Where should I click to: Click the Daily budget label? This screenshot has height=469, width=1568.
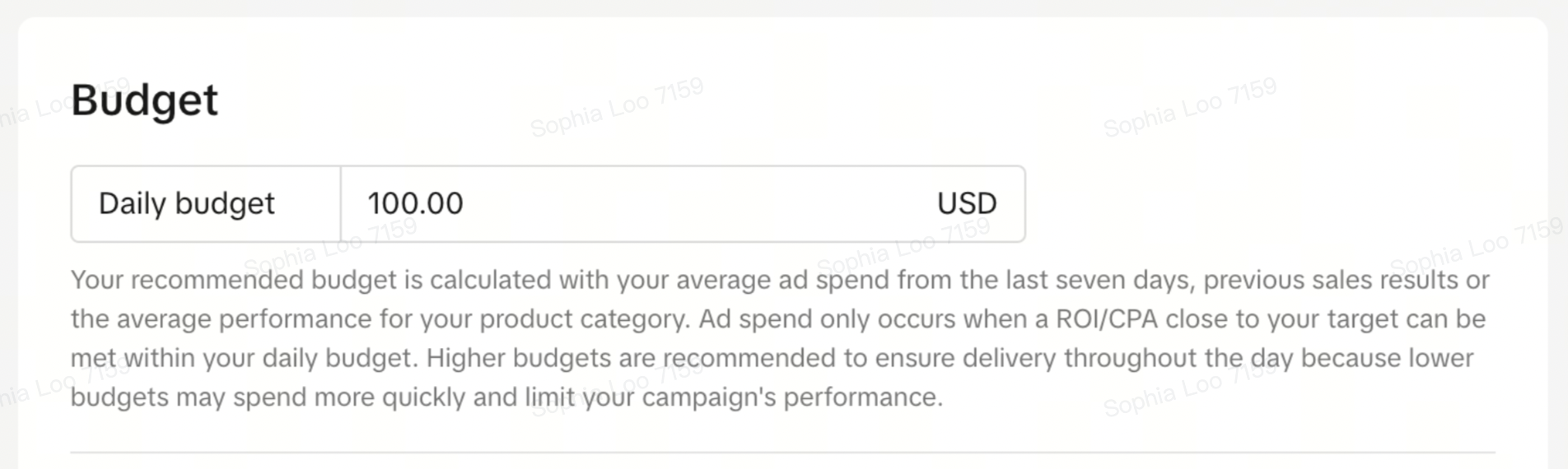coord(187,204)
